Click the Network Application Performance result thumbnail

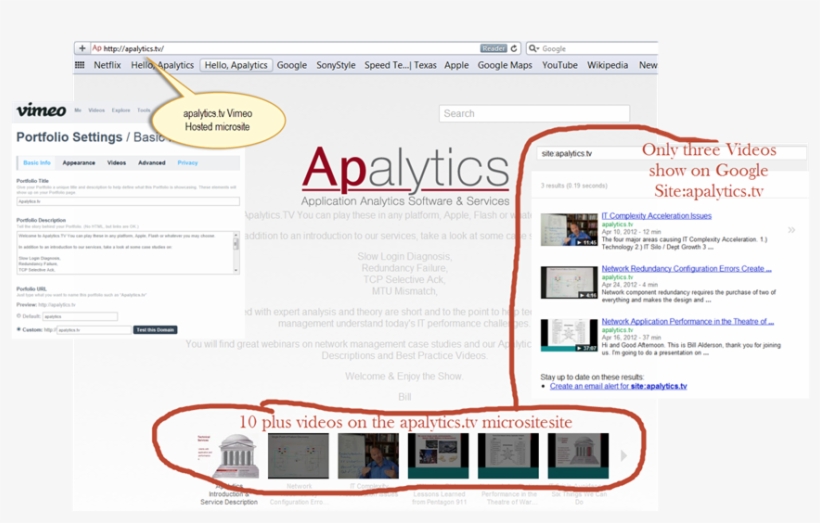[x=569, y=335]
